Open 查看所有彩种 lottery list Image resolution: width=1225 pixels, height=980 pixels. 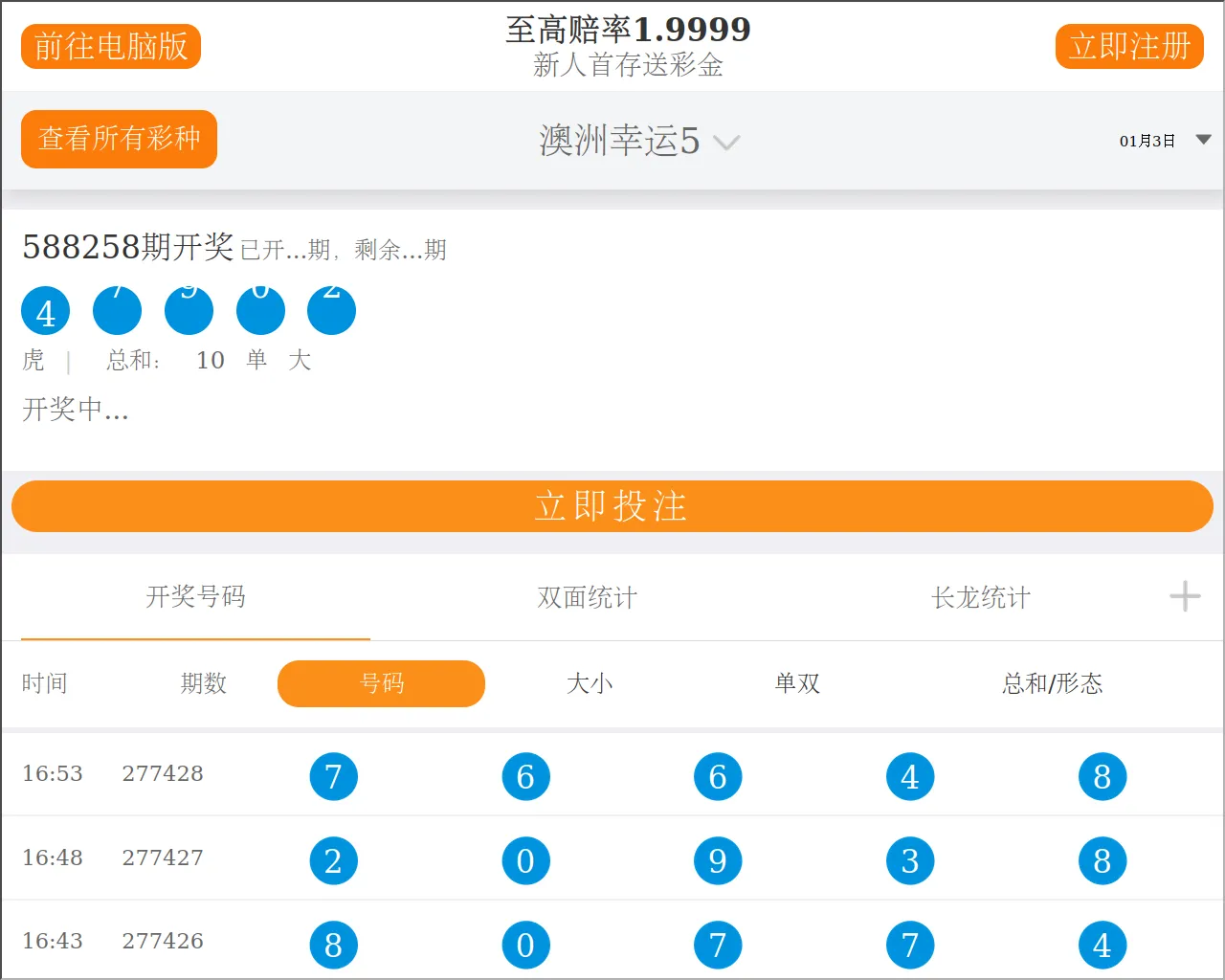coord(120,139)
